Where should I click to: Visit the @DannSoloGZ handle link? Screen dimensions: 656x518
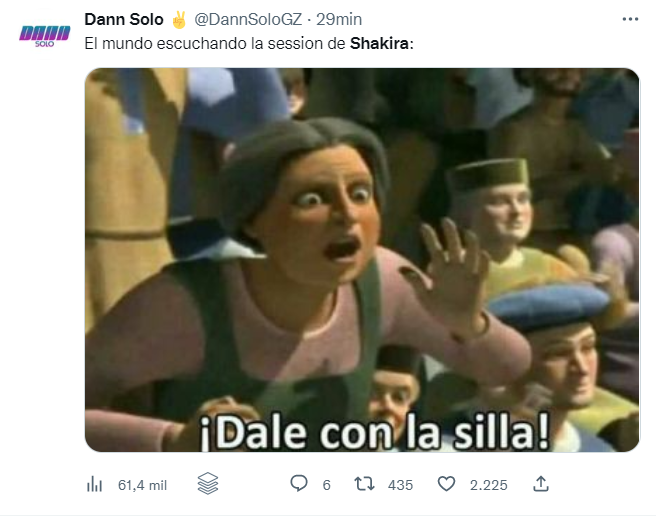(x=248, y=19)
